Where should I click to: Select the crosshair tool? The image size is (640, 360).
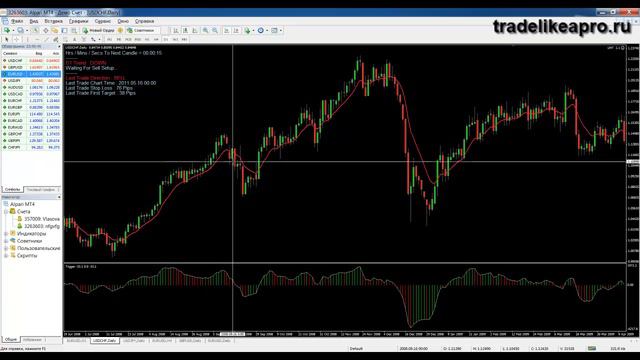[16, 40]
